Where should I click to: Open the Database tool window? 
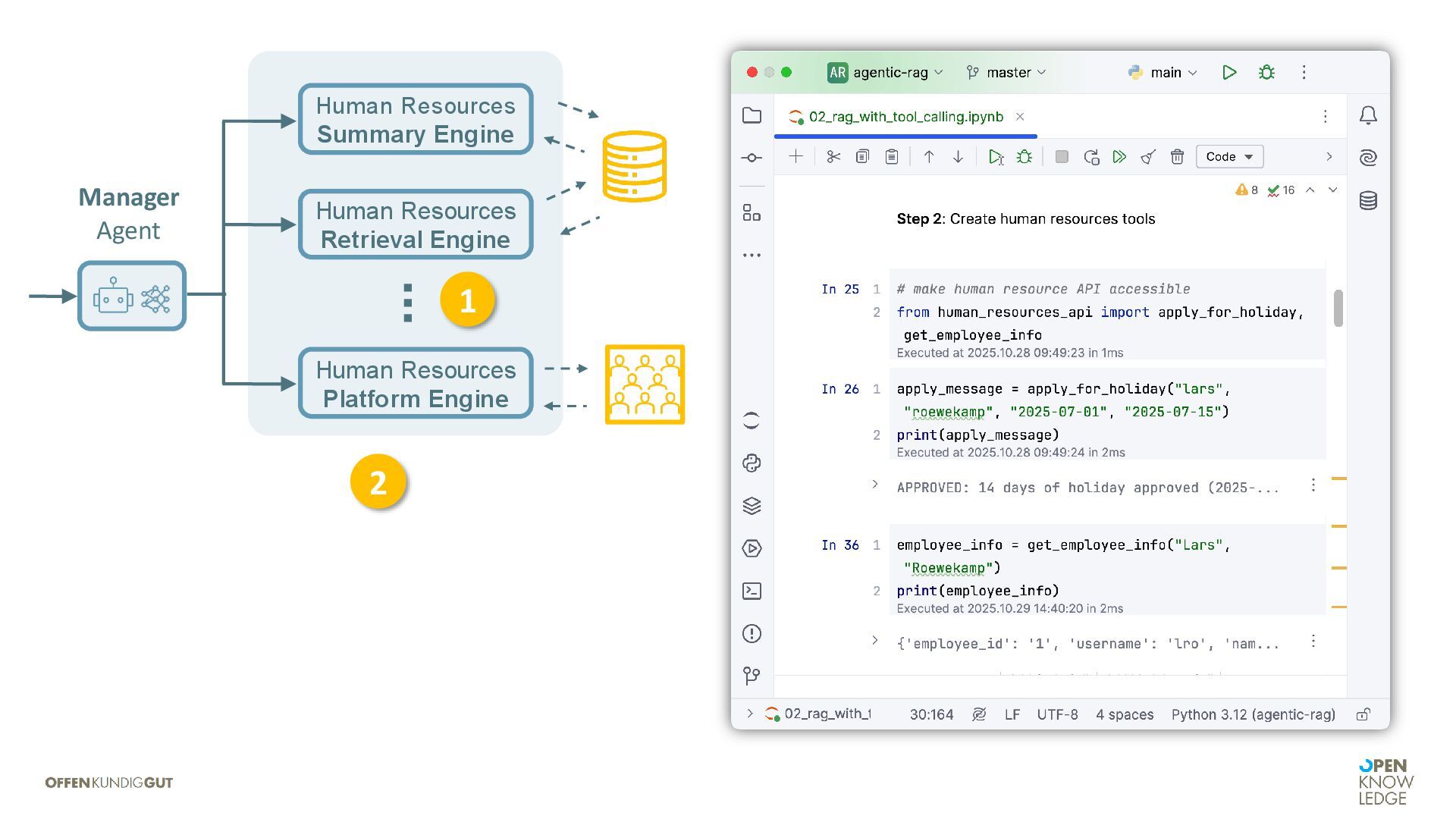coord(1368,201)
